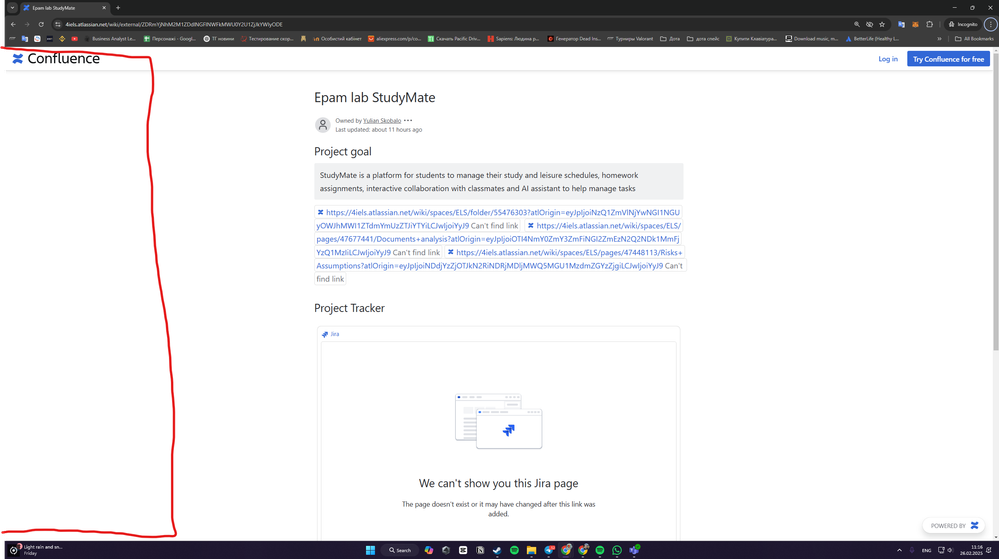This screenshot has width=999, height=559.
Task: Reload the page with the refresh icon
Action: [41, 24]
